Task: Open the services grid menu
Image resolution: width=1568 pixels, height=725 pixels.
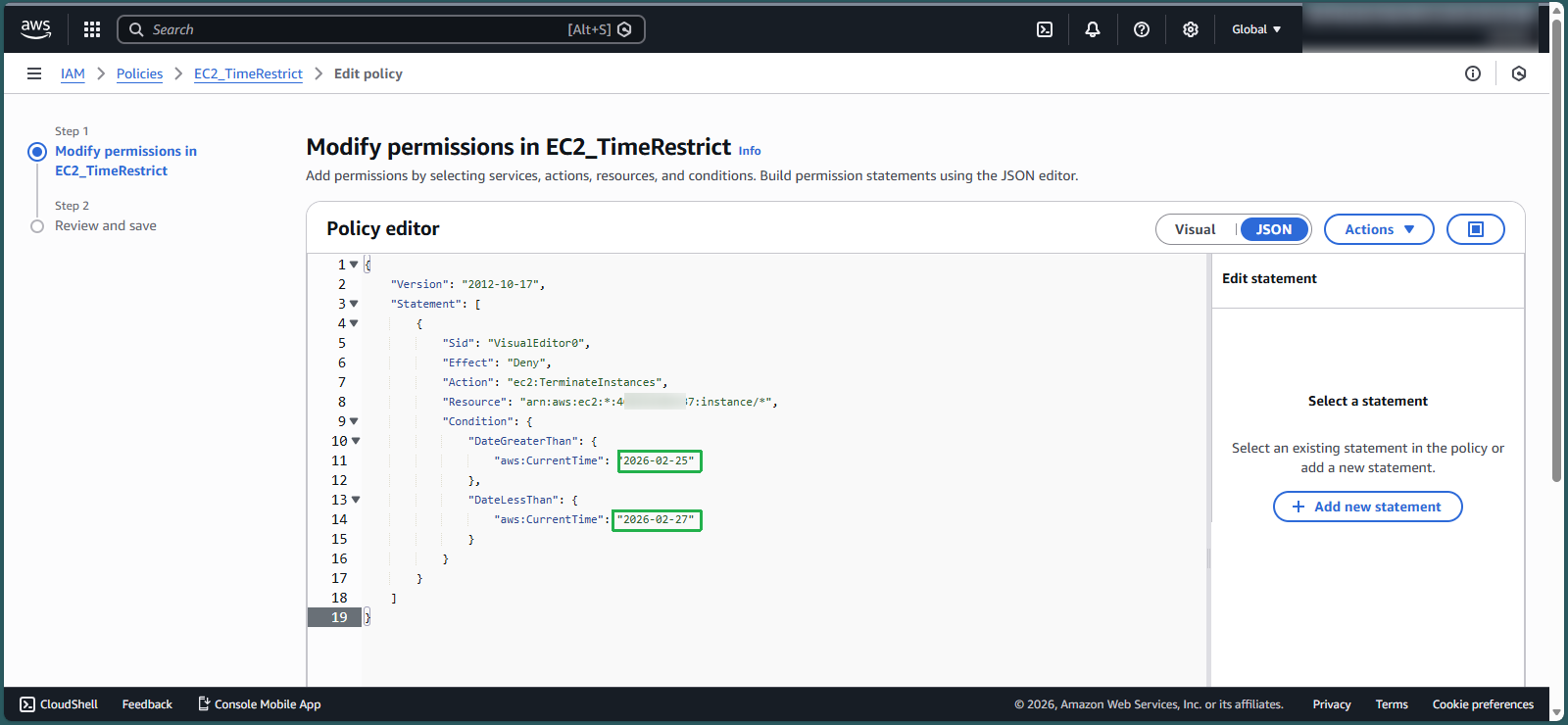Action: click(x=92, y=29)
